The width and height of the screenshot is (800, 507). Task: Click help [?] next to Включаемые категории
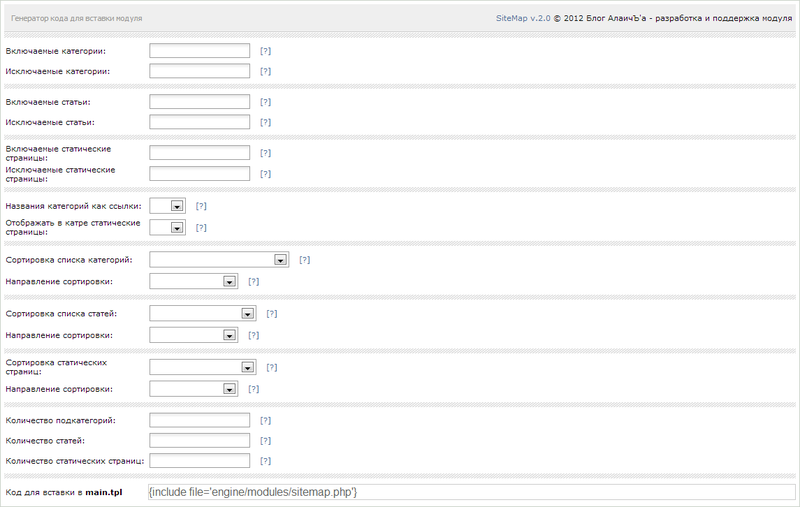point(265,50)
